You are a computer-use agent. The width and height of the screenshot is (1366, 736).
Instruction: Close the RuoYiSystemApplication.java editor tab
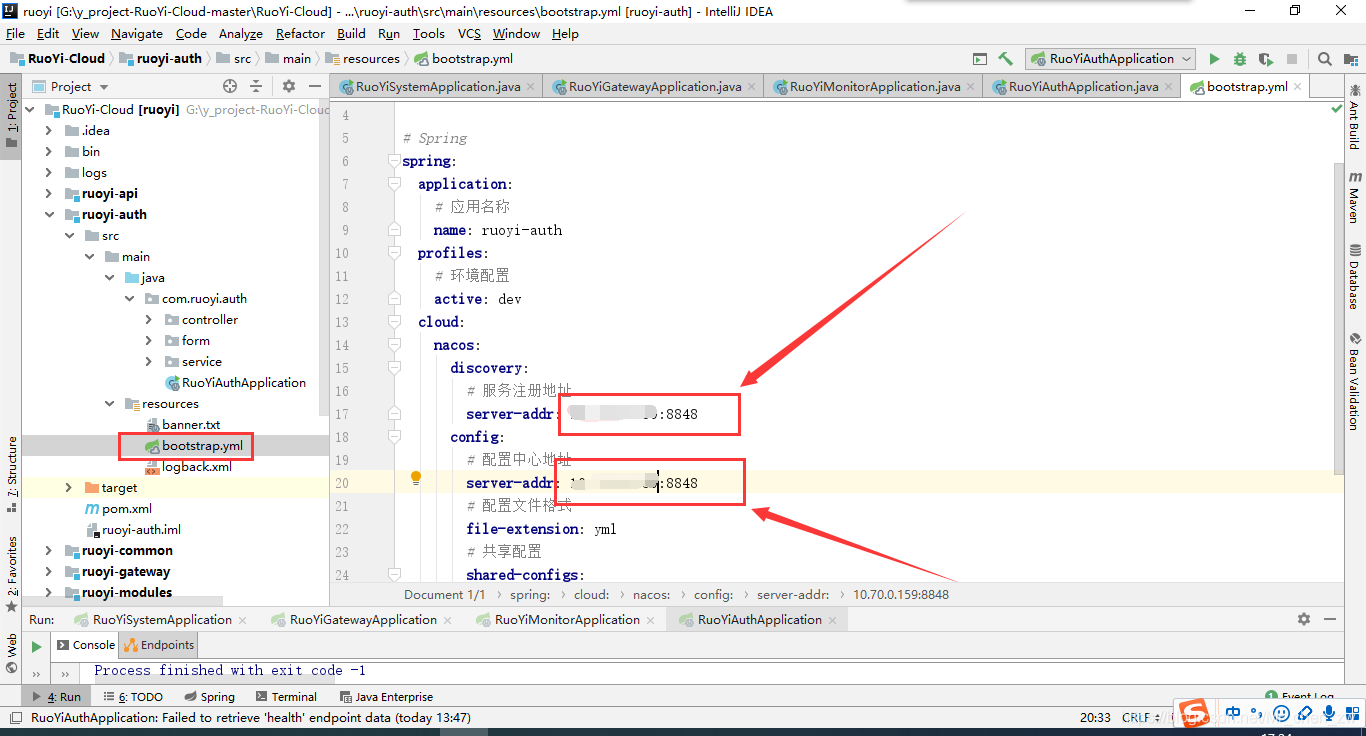click(x=530, y=87)
